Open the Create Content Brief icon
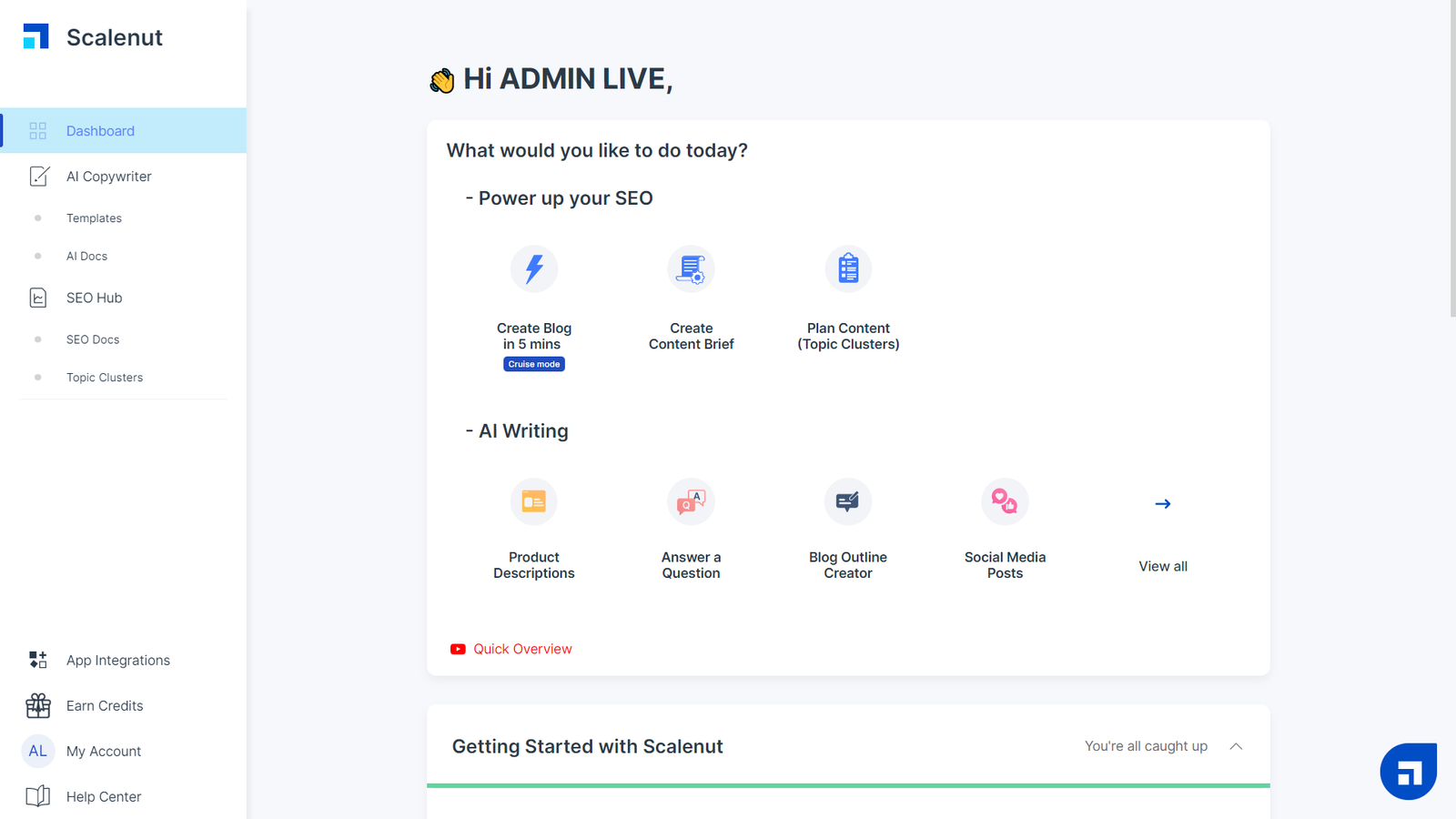The image size is (1456, 819). [x=692, y=268]
